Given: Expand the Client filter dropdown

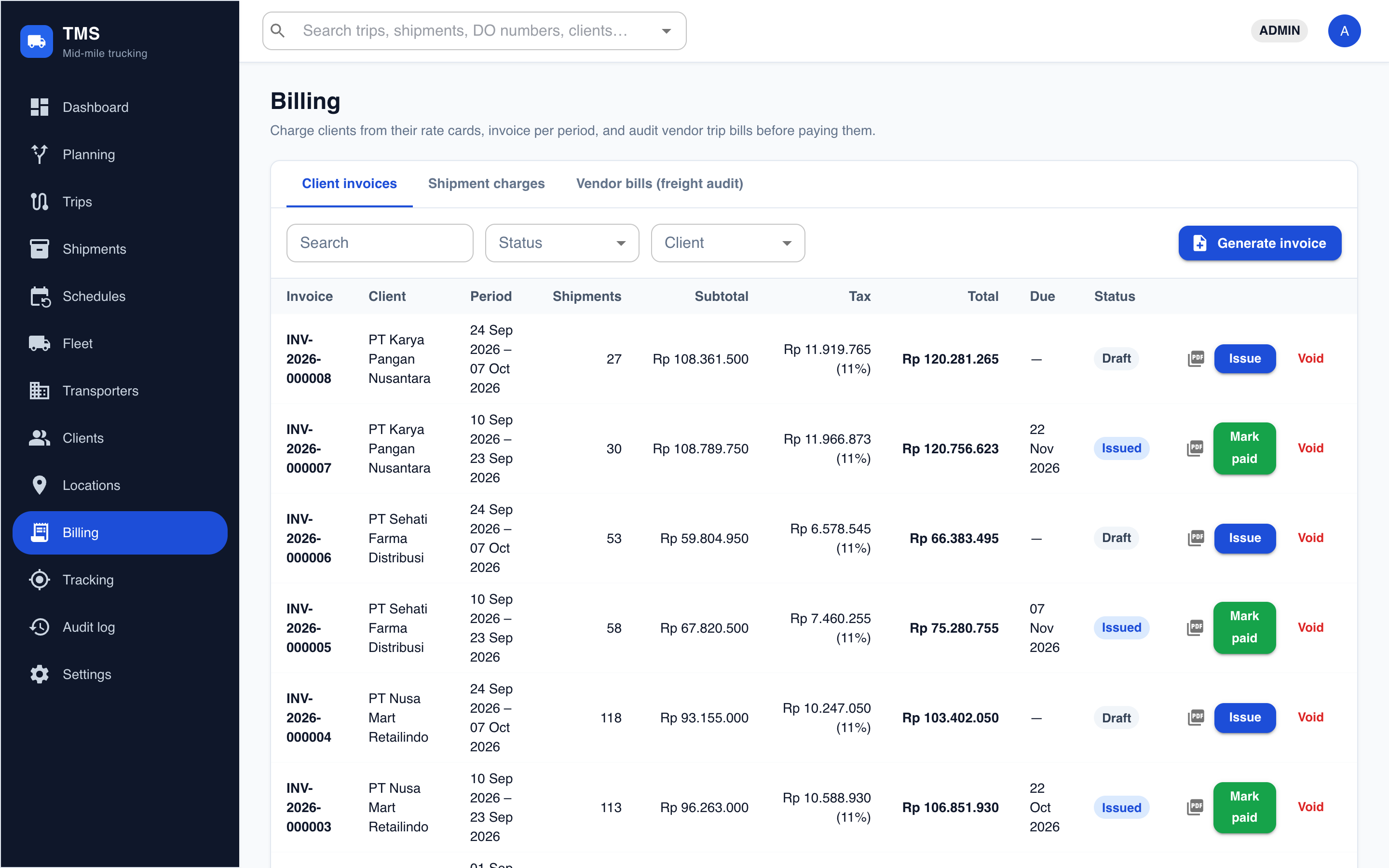Looking at the screenshot, I should (728, 243).
